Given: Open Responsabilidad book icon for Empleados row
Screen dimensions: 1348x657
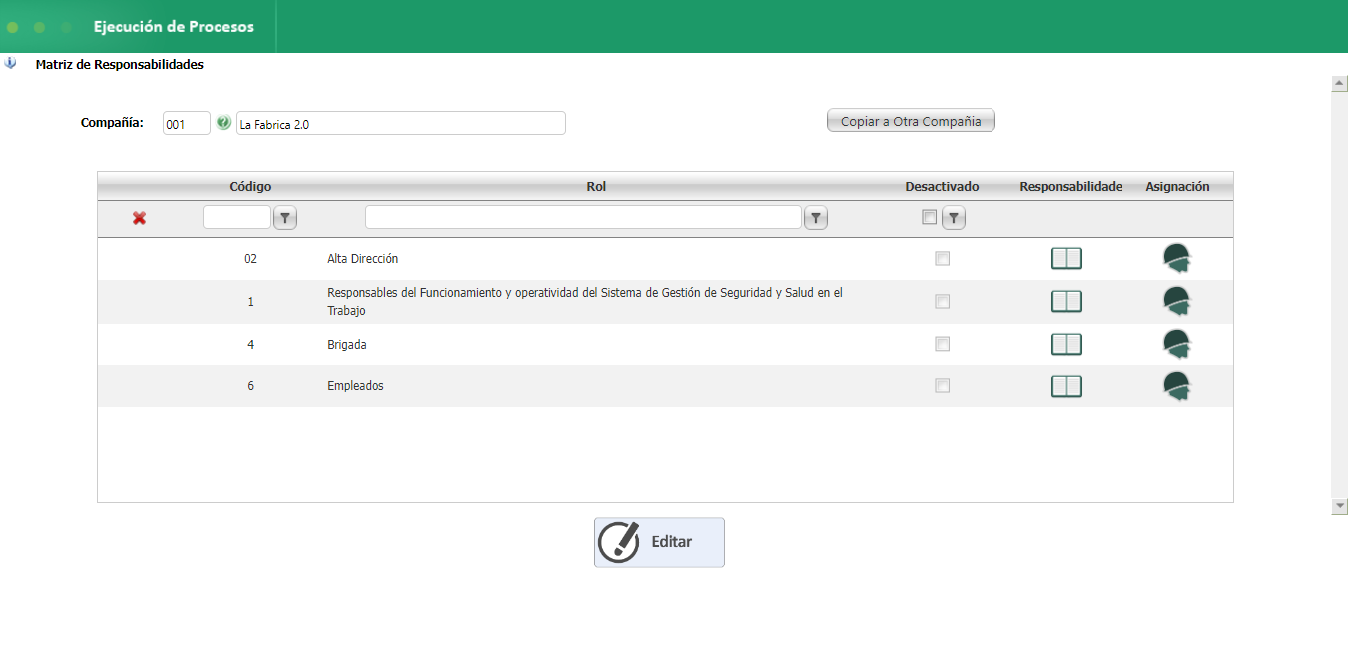Looking at the screenshot, I should (1066, 386).
